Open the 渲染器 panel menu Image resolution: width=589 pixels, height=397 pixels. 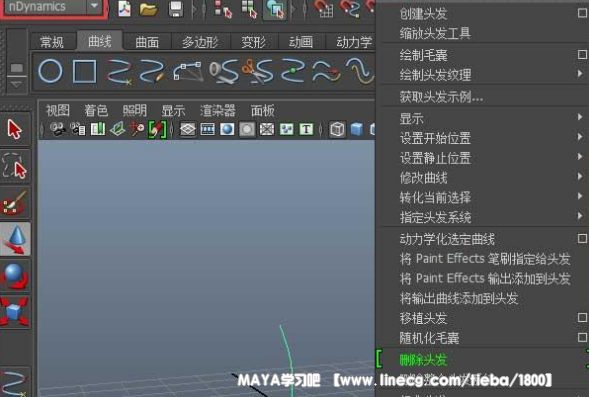217,111
